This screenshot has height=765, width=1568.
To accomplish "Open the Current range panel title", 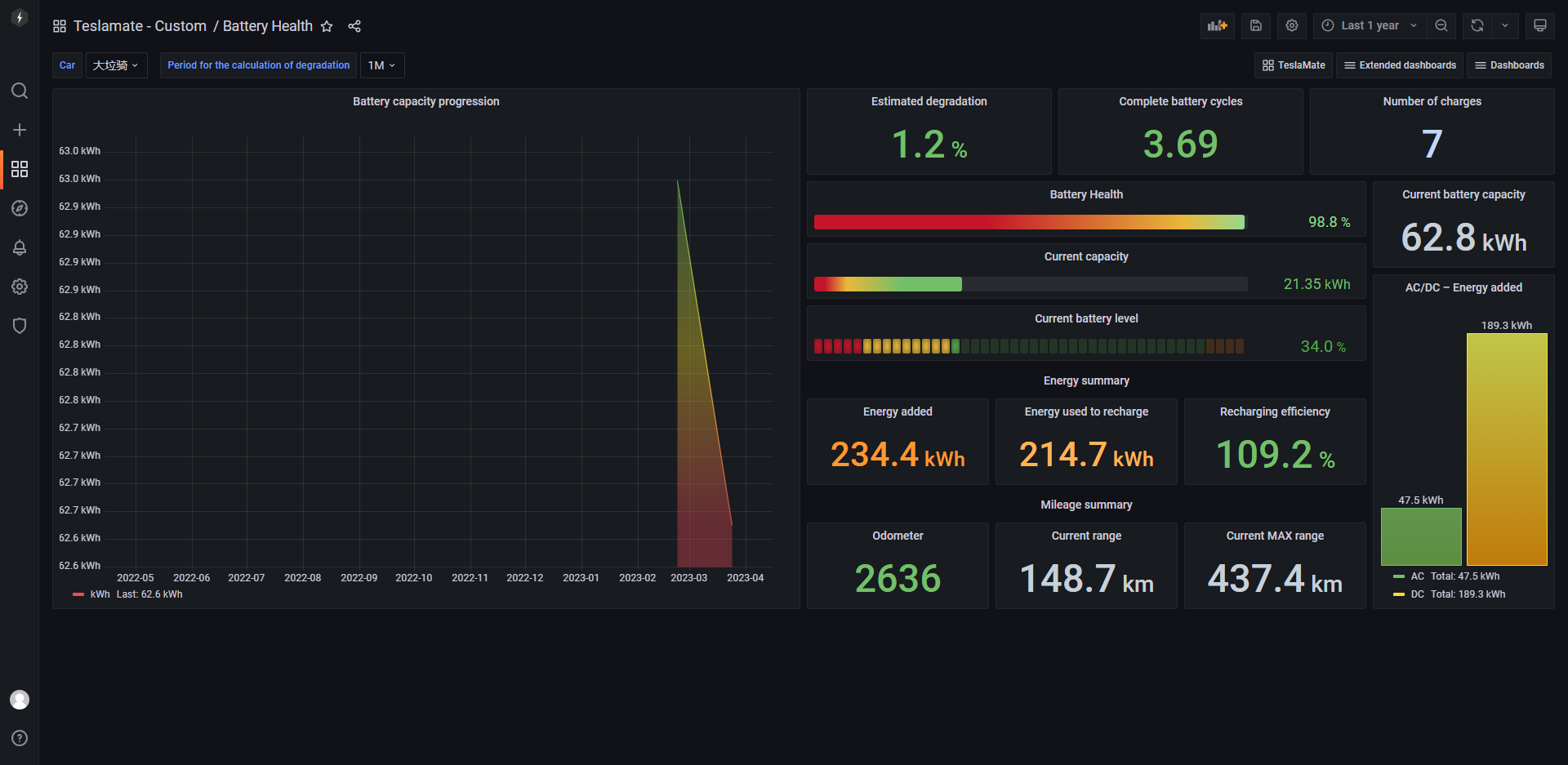I will (1086, 536).
